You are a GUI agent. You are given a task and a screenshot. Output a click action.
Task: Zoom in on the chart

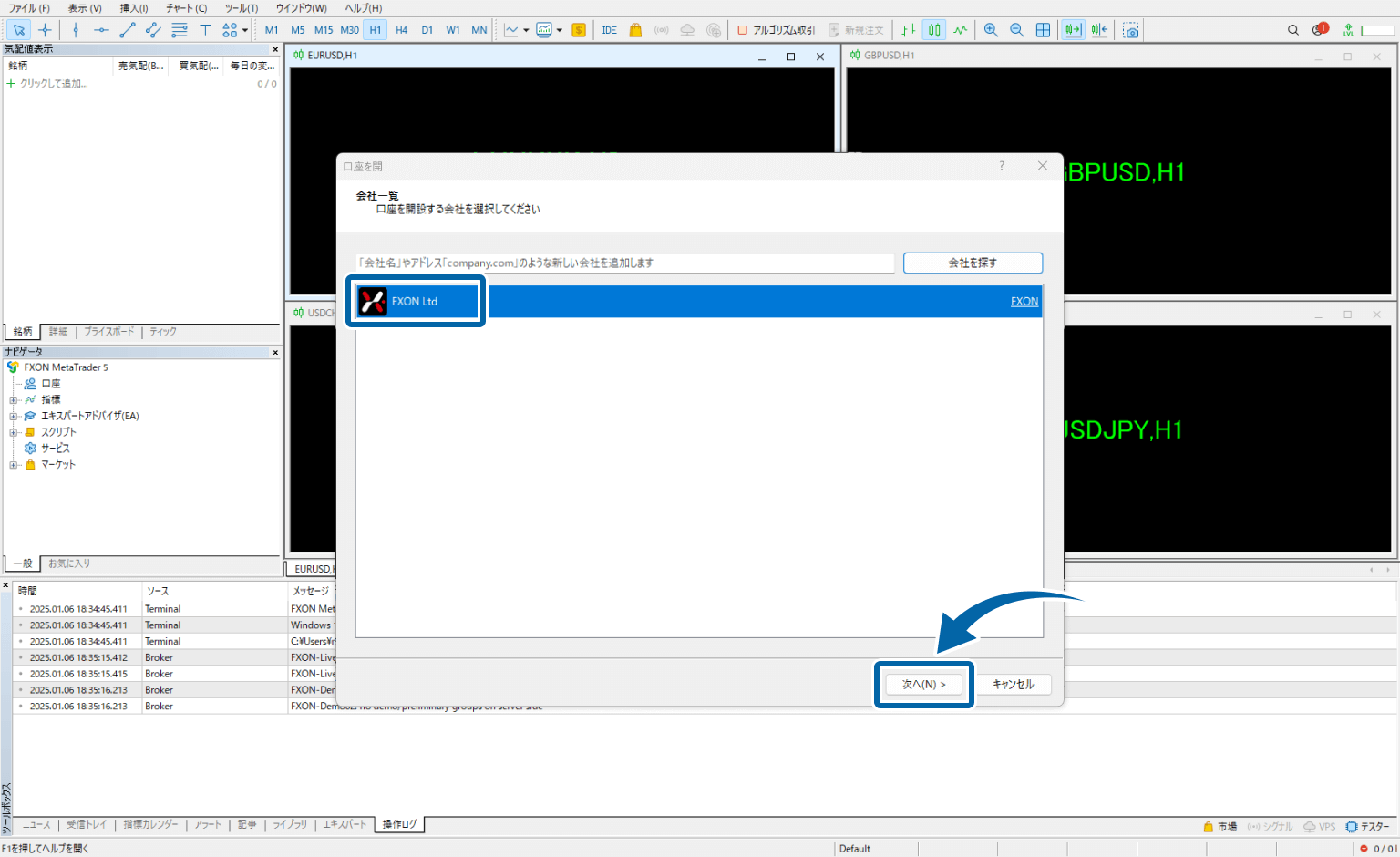991,30
